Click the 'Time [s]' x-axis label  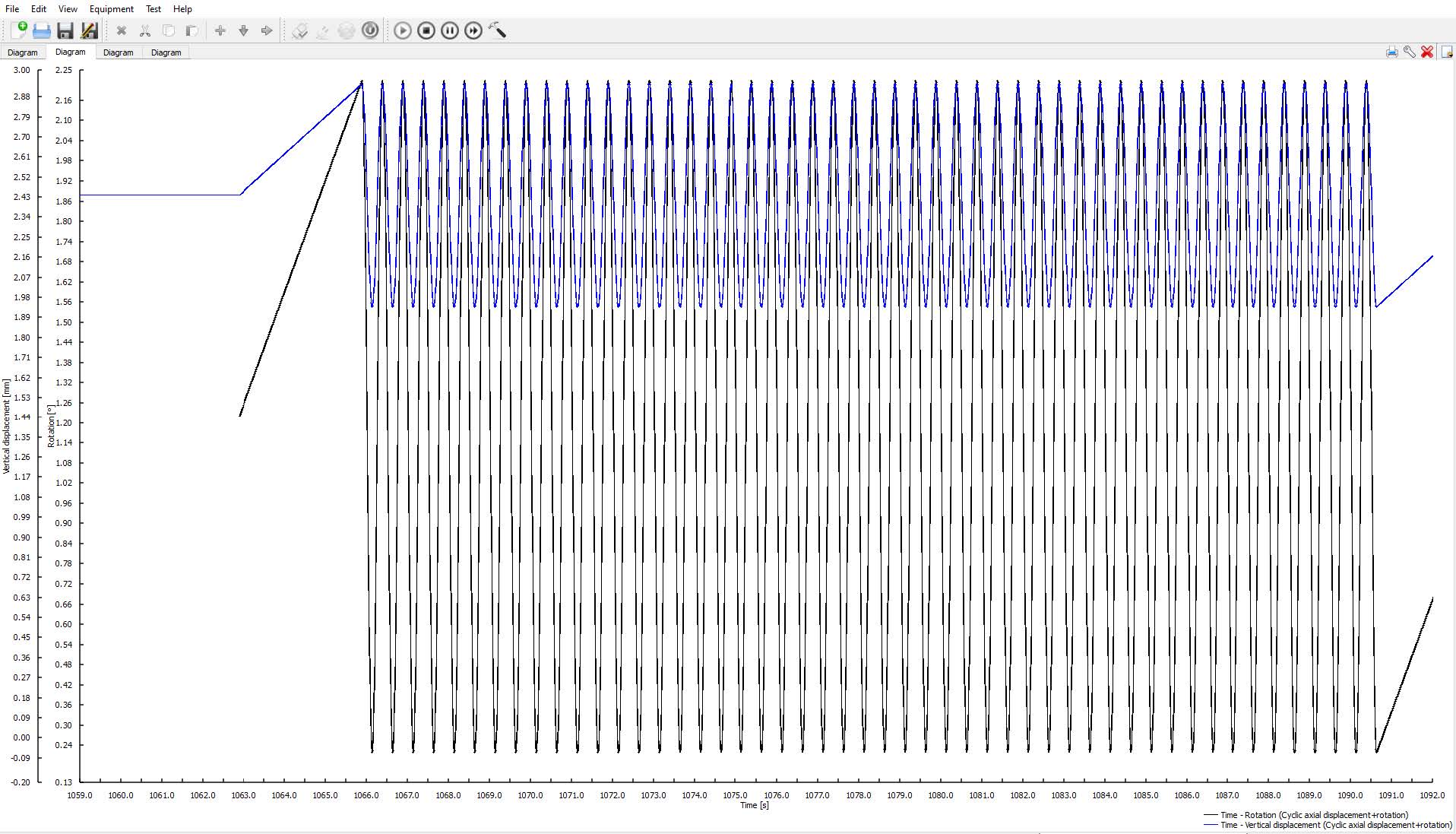[755, 805]
